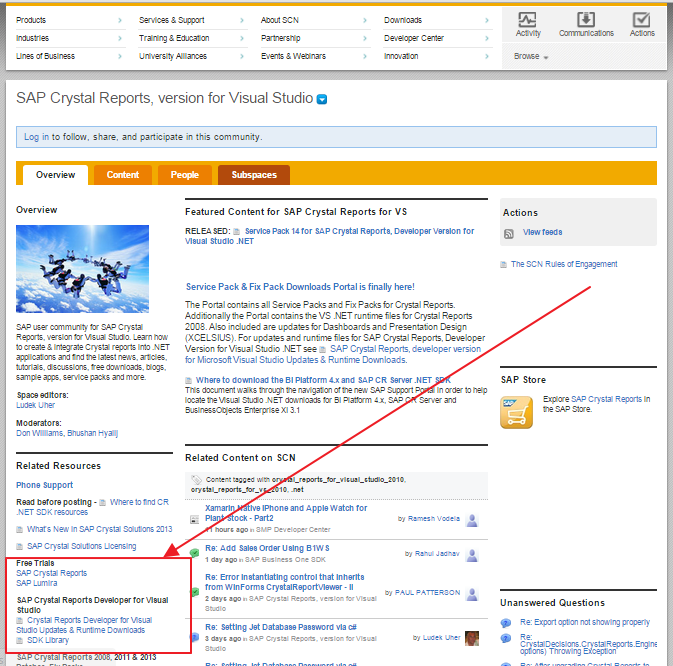The image size is (673, 666).
Task: Open SMP Developer Center space link
Action: [x=293, y=530]
